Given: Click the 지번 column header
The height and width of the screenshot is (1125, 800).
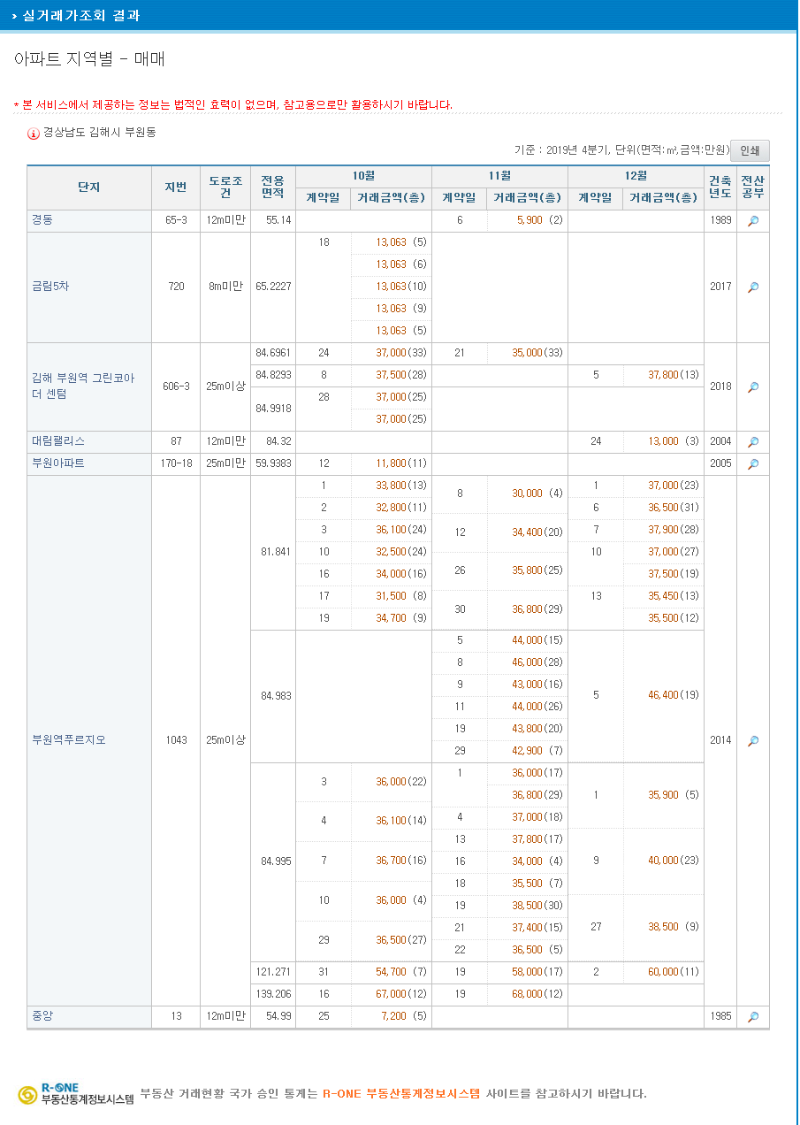Looking at the screenshot, I should pyautogui.click(x=176, y=187).
